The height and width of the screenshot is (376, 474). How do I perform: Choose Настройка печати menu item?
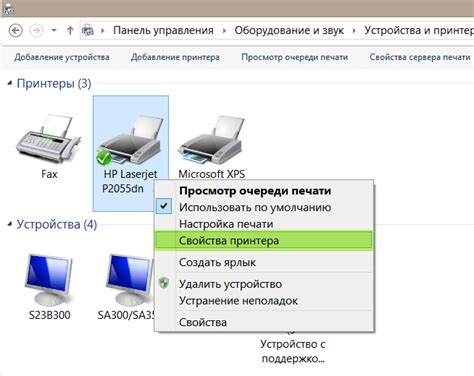(x=264, y=224)
